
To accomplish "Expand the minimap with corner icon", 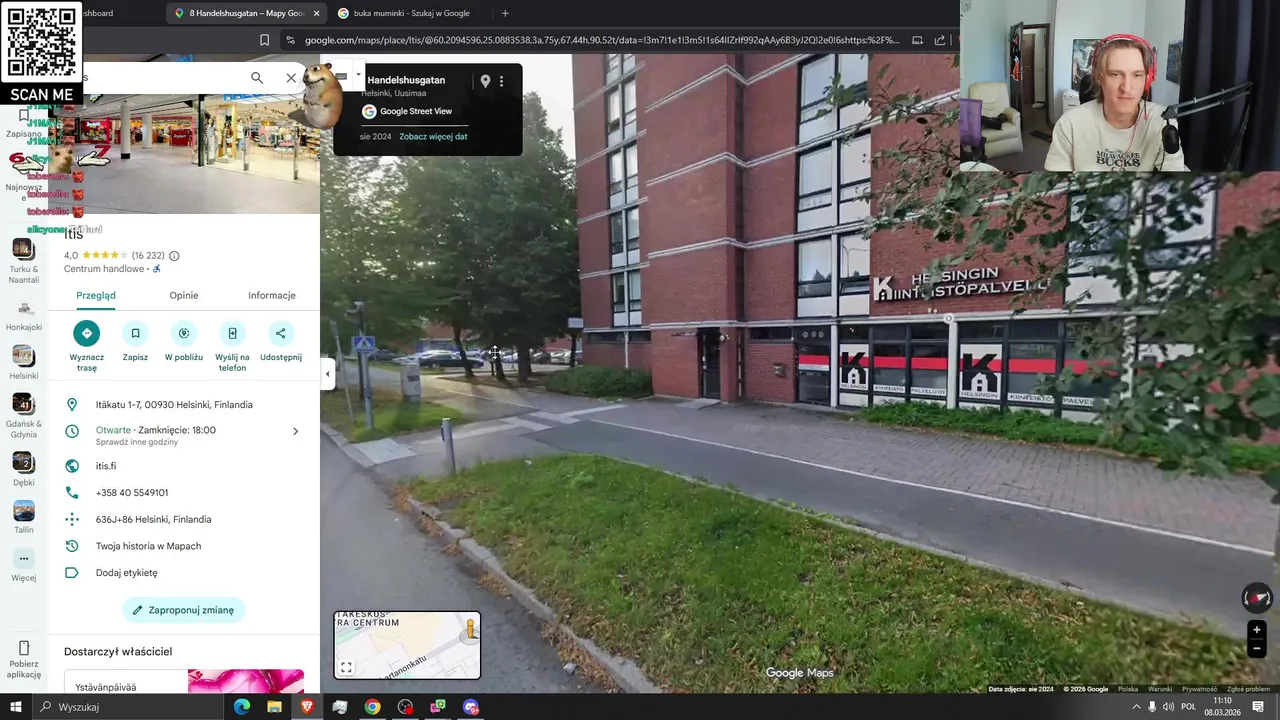I will pos(346,668).
